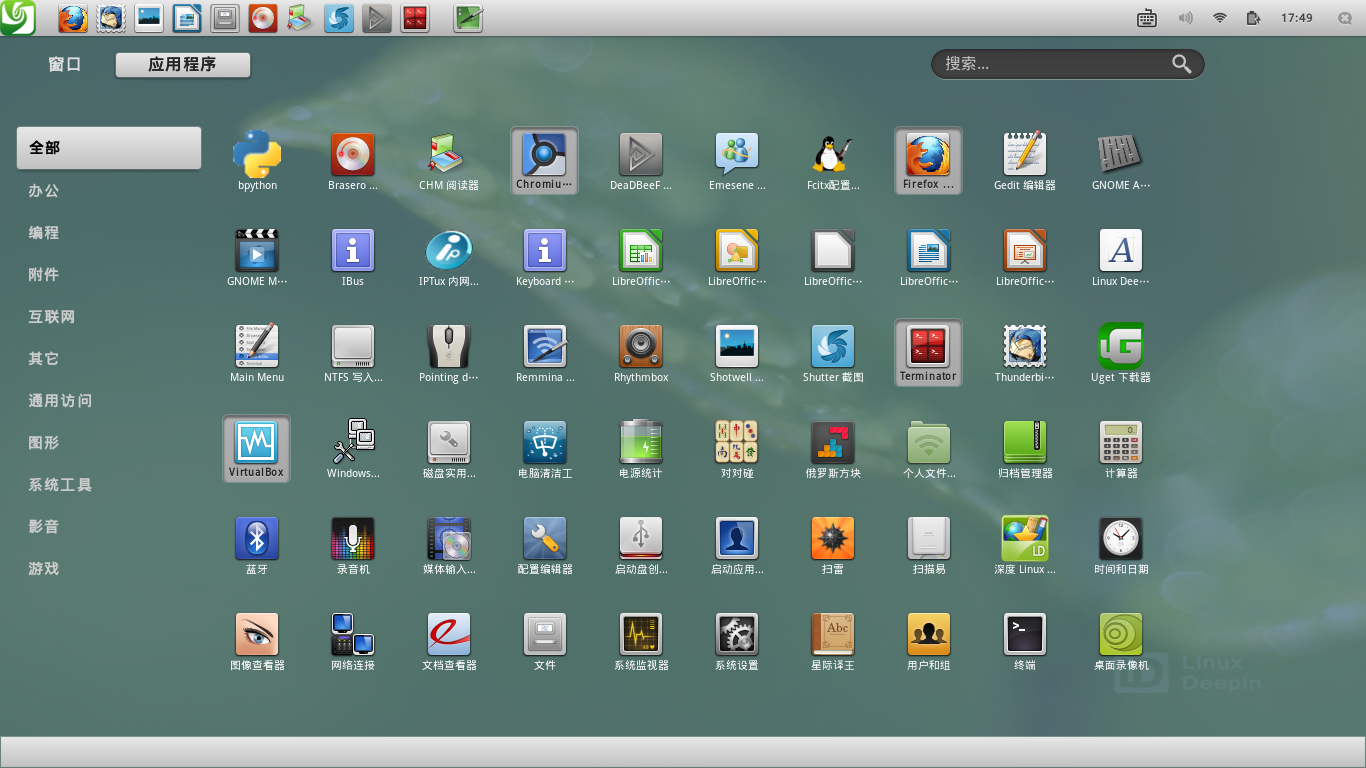This screenshot has width=1366, height=768.
Task: Launch Remmina remote desktop client
Action: click(545, 354)
